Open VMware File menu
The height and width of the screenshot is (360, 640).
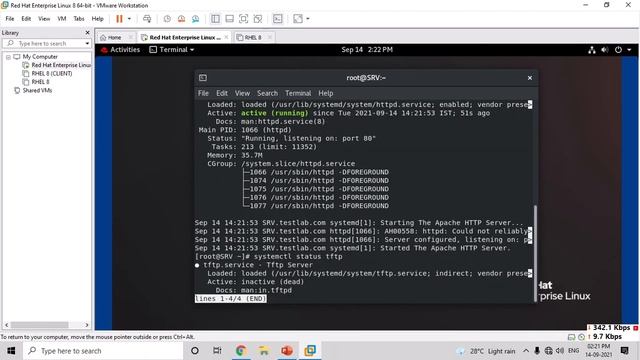coord(10,19)
